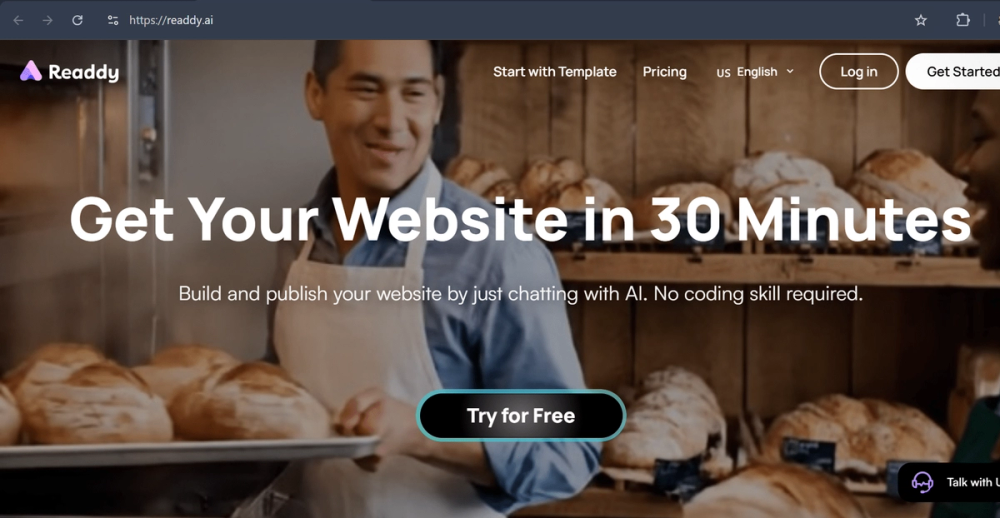Click the Readdy wordmark text

(84, 72)
